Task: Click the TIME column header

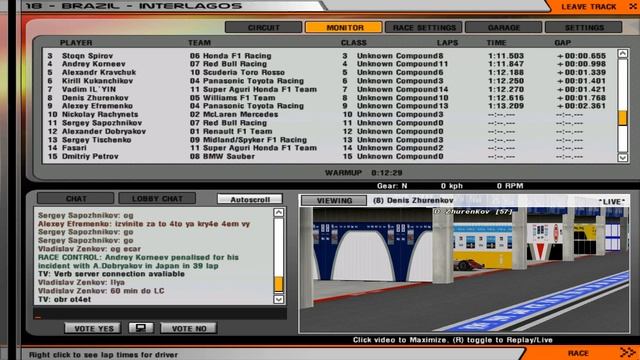Action: tap(496, 42)
